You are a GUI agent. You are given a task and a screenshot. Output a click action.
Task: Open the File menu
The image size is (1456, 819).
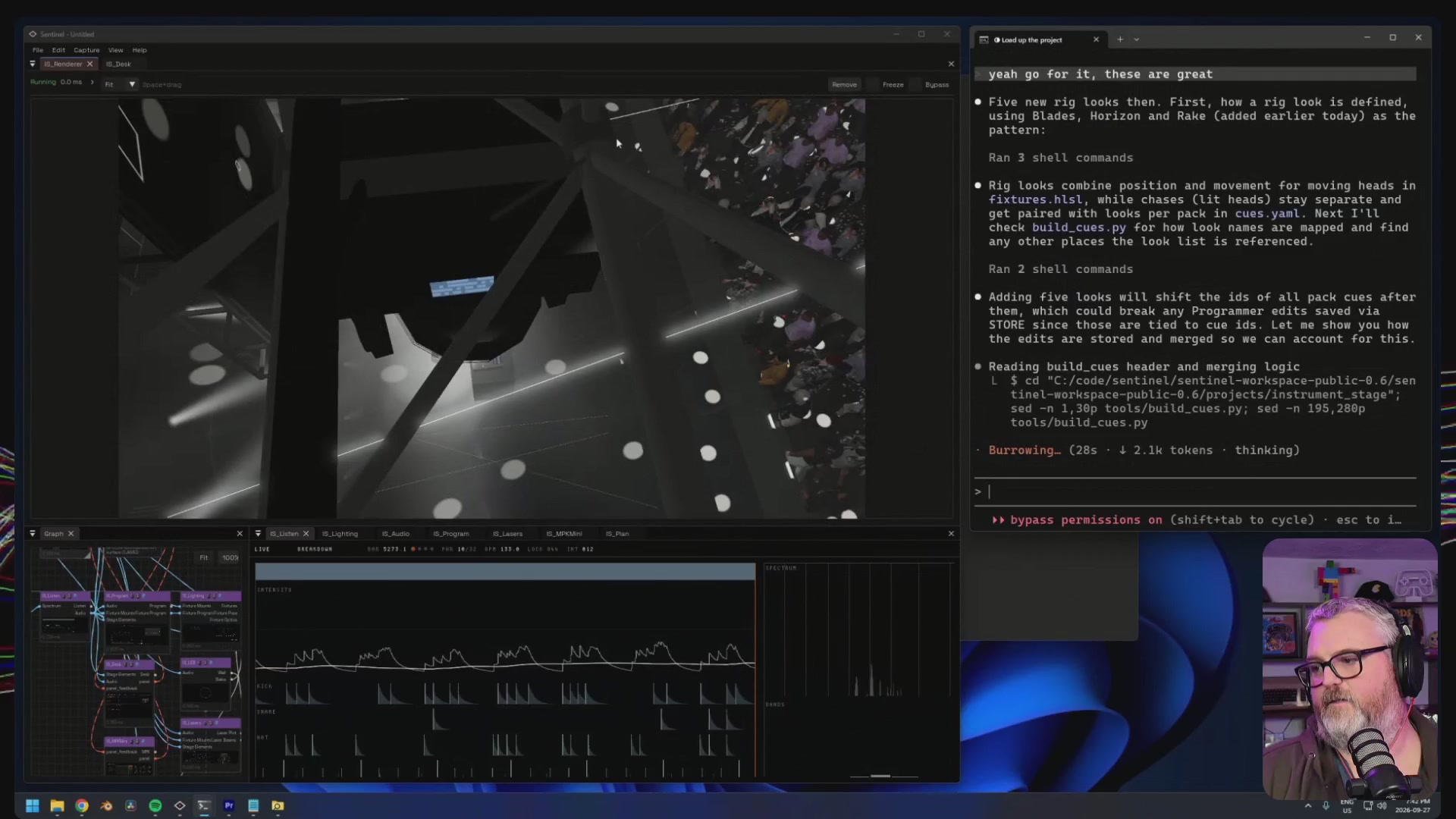pyautogui.click(x=38, y=50)
